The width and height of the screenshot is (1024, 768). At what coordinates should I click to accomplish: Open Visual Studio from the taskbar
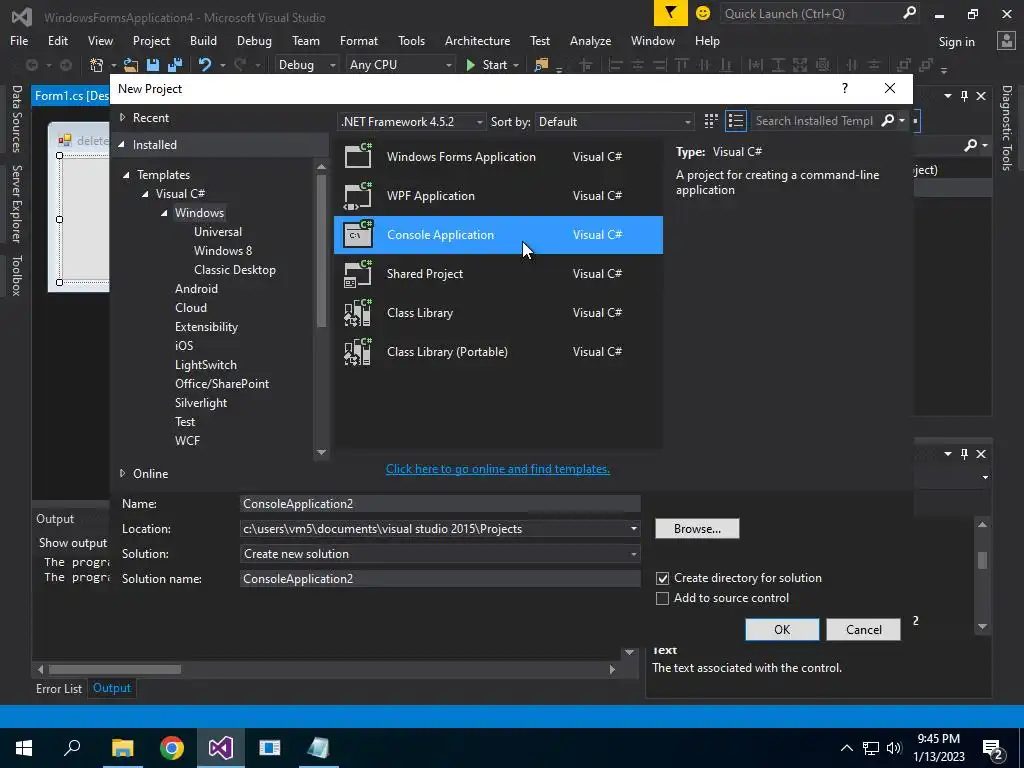click(221, 748)
